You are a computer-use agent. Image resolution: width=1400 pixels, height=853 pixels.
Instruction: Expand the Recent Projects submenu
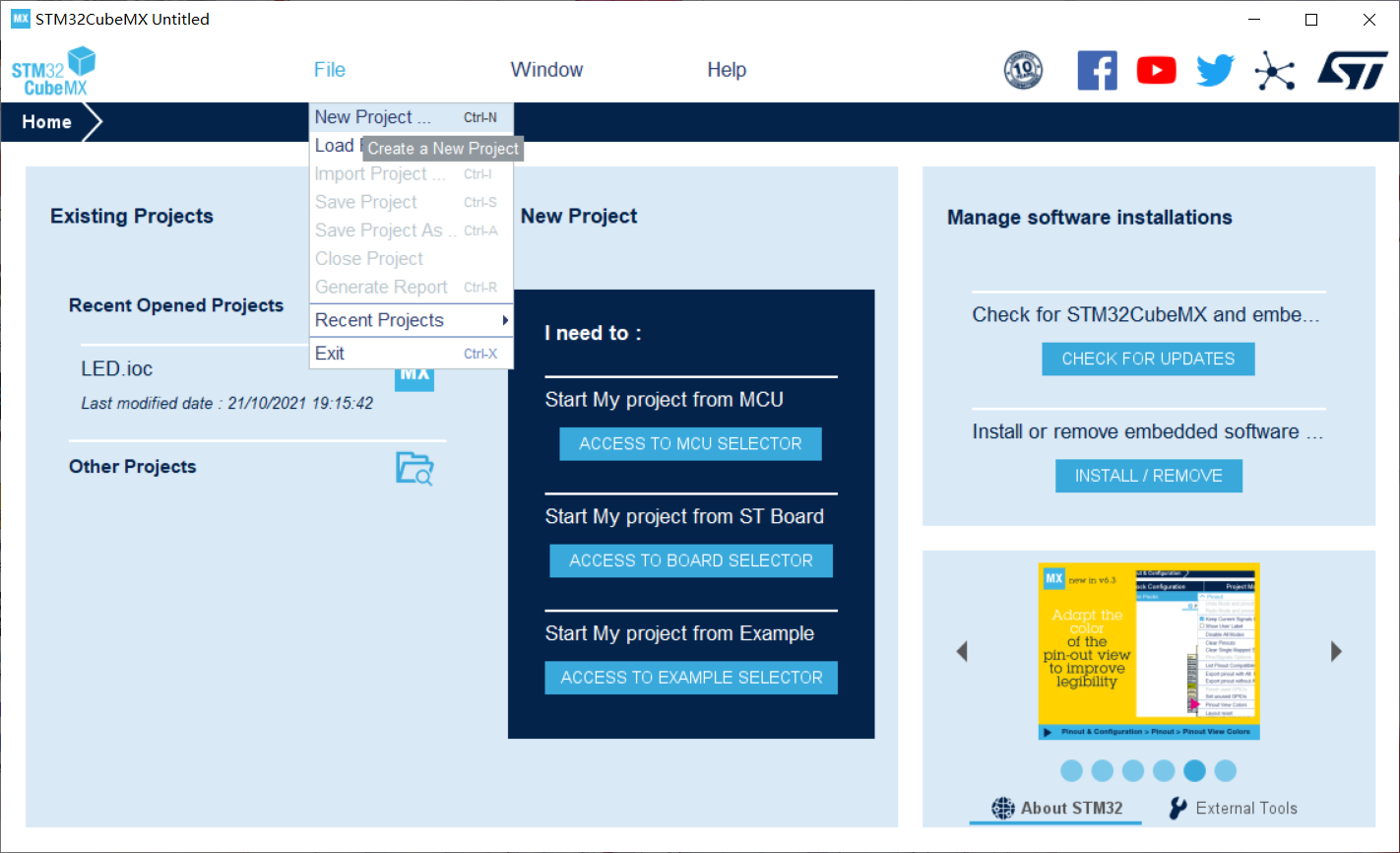(x=412, y=320)
